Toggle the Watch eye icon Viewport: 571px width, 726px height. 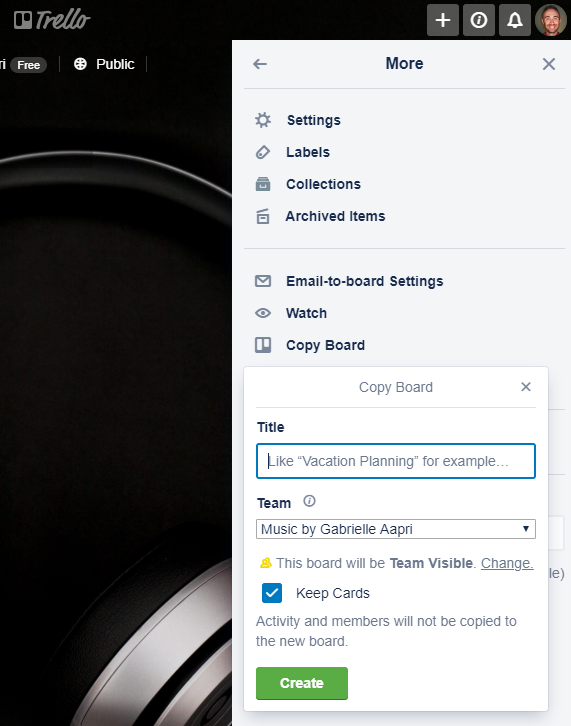[x=263, y=313]
